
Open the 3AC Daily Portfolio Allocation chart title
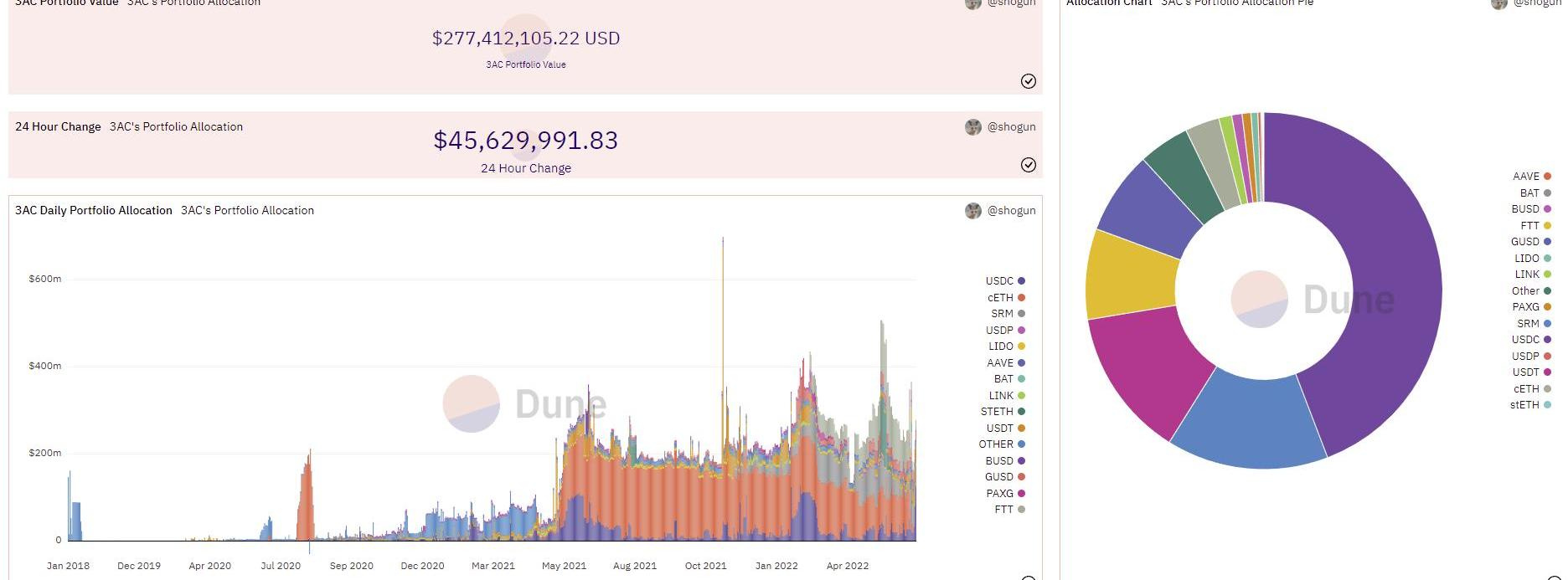coord(94,211)
